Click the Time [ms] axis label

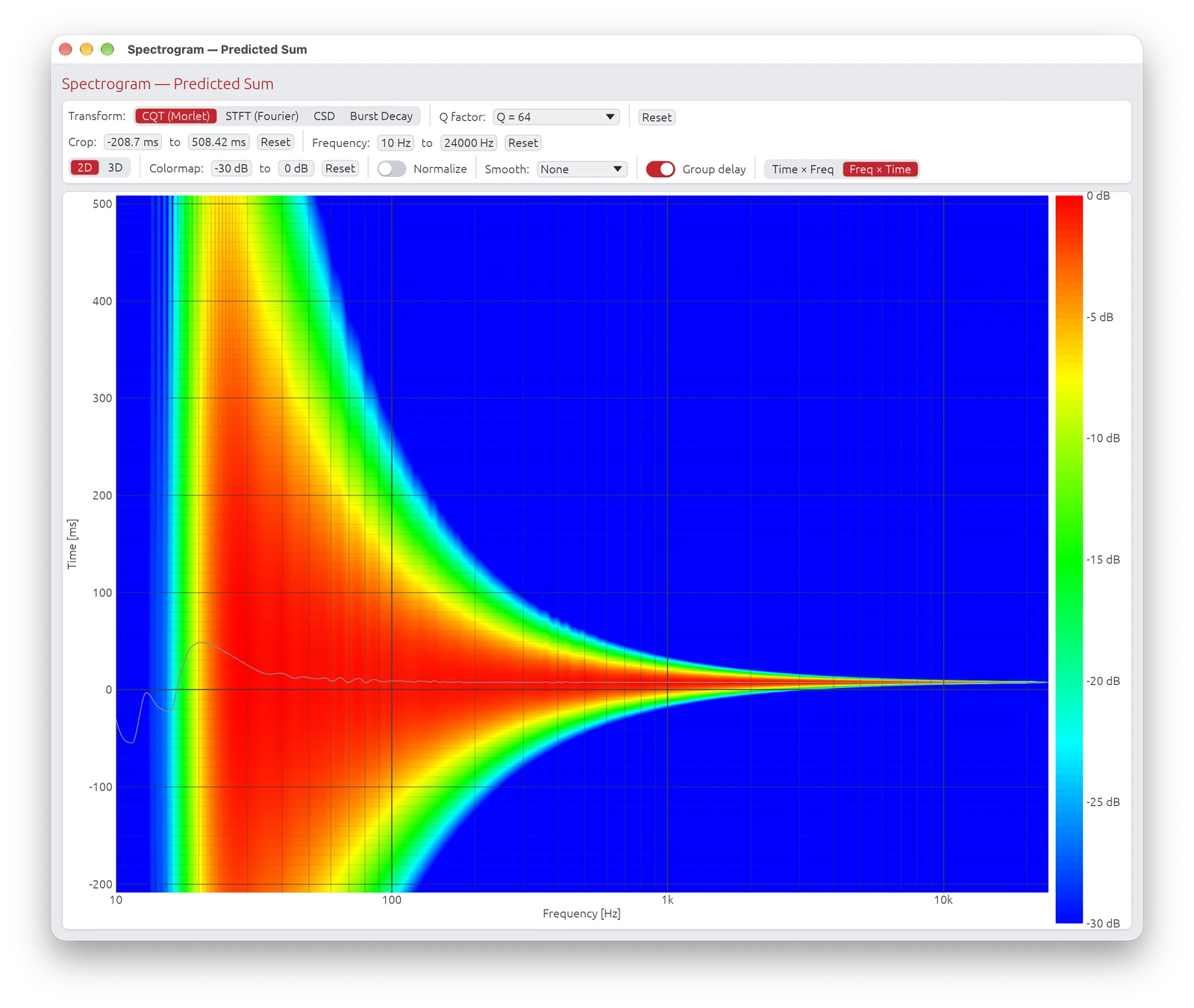click(72, 544)
